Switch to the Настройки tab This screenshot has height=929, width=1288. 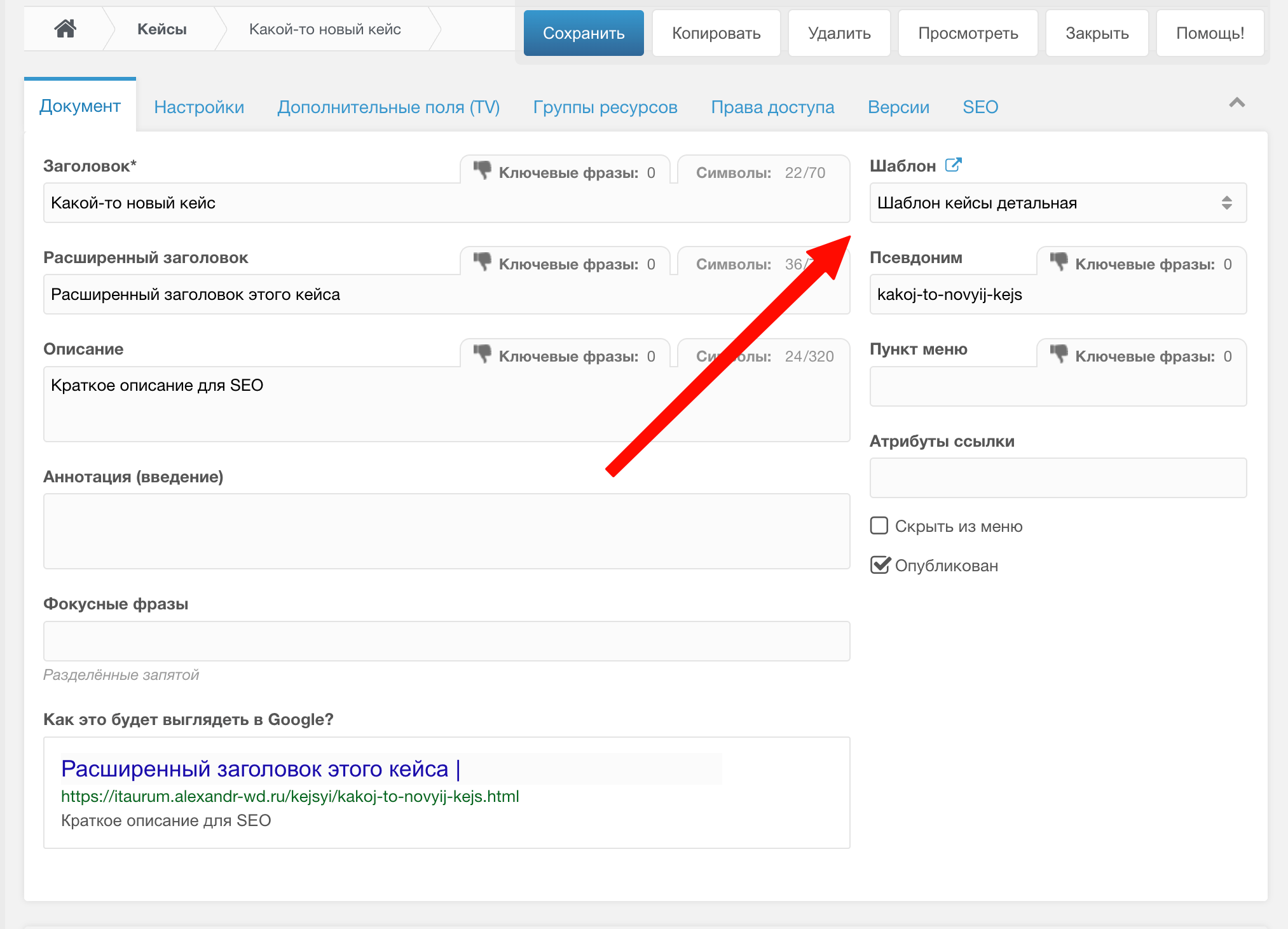point(199,107)
